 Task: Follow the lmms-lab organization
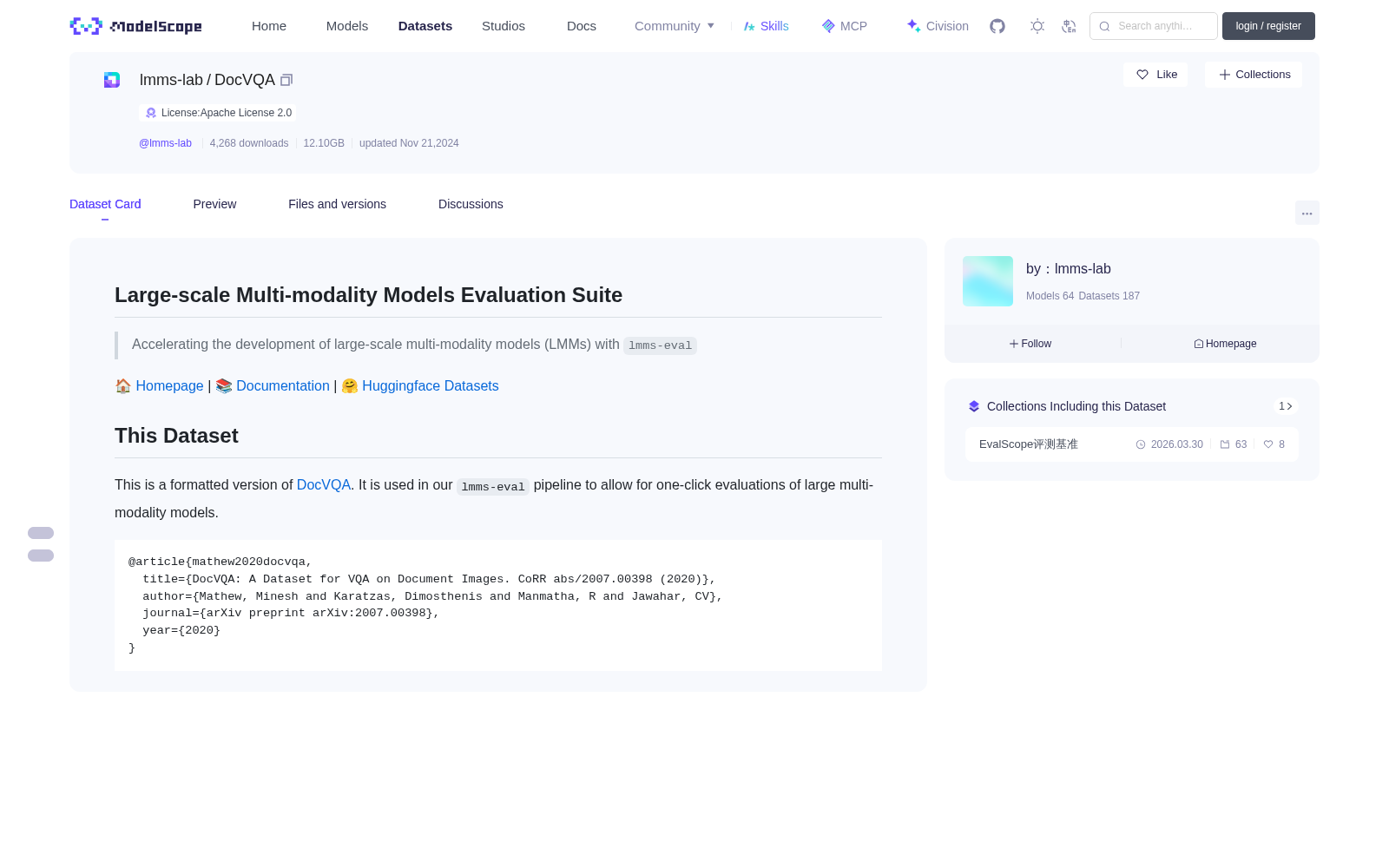pyautogui.click(x=1030, y=344)
